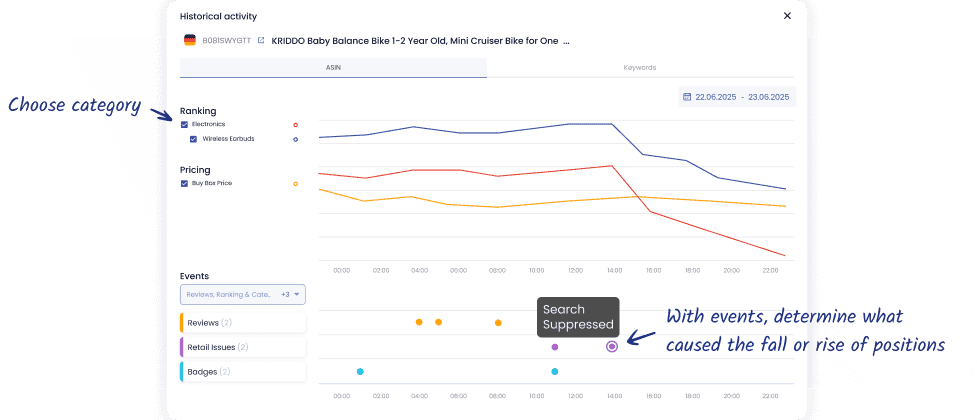Click the red Electronics line color marker
Viewport: 977px width, 420px height.
(295, 125)
